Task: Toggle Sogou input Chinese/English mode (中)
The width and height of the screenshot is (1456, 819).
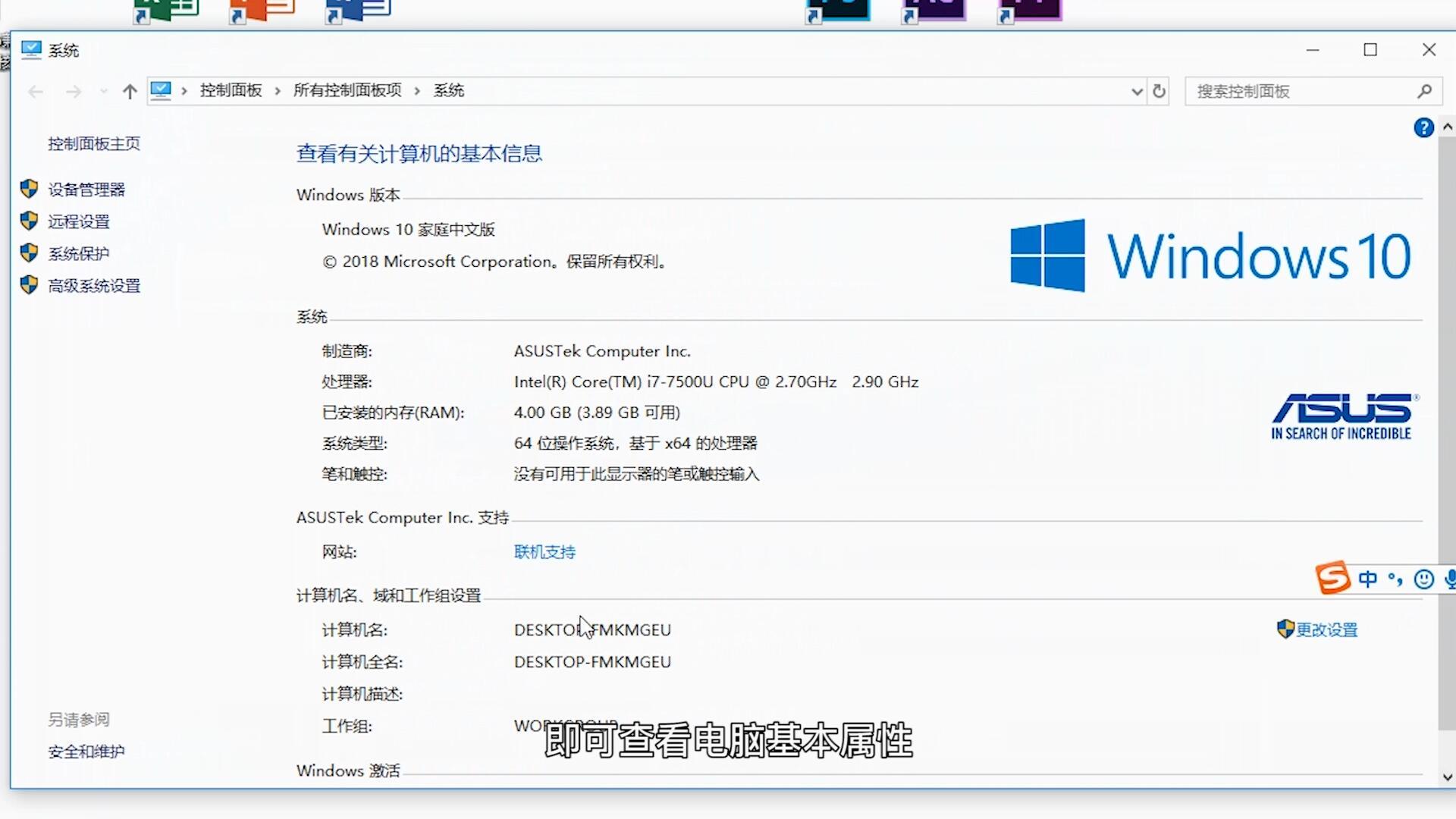Action: pyautogui.click(x=1368, y=579)
